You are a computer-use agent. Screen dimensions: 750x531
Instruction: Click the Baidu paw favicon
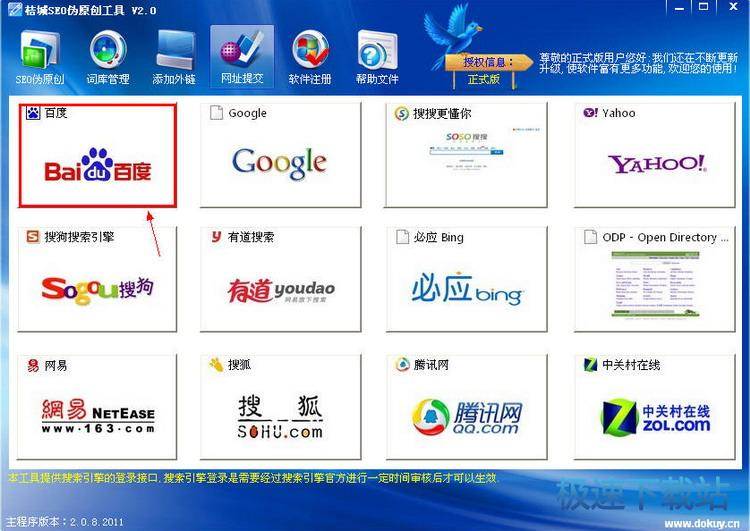pos(33,113)
